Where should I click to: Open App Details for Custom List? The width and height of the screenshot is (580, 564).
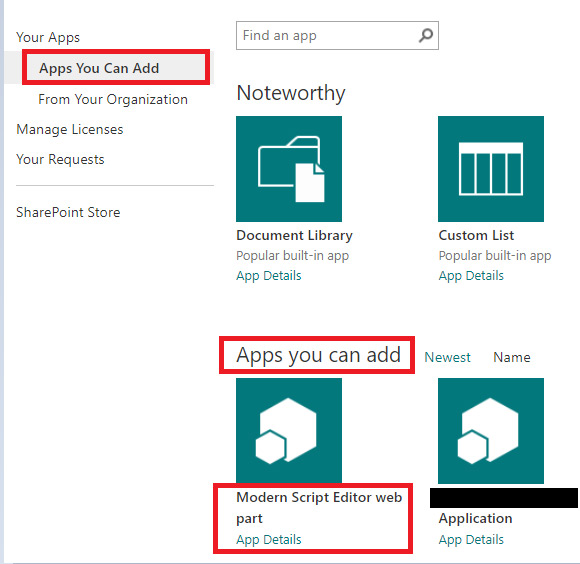pyautogui.click(x=471, y=276)
